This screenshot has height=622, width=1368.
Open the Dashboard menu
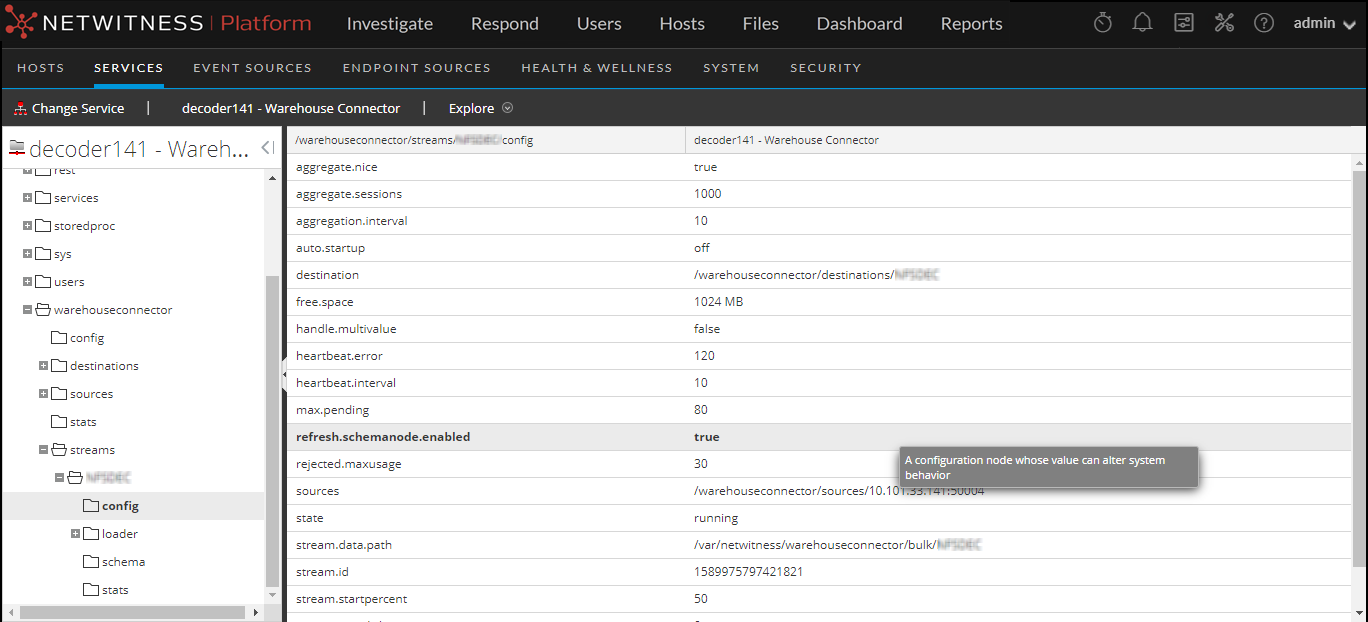point(860,23)
